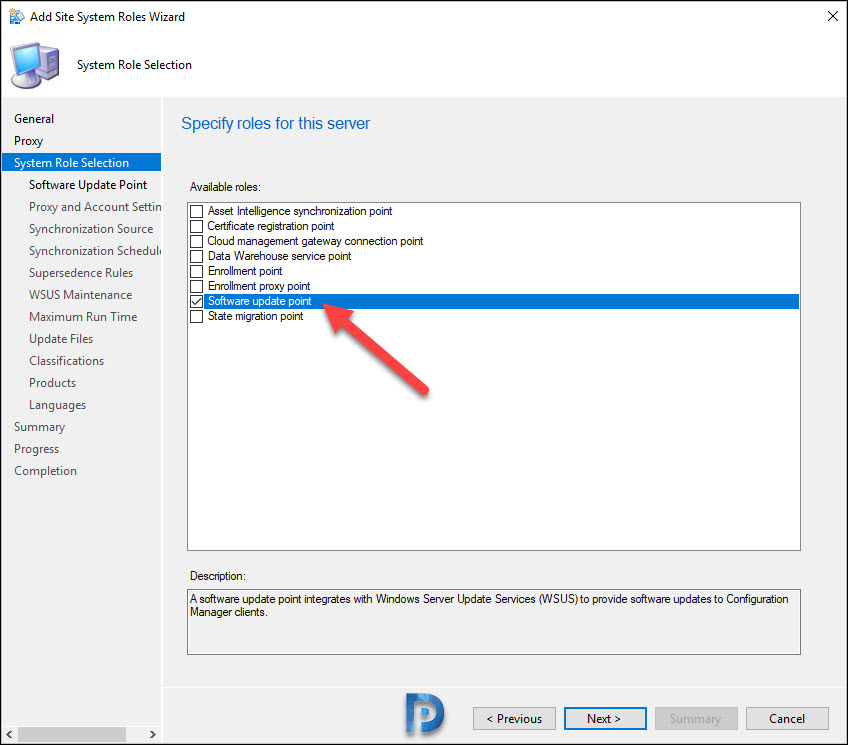This screenshot has height=745, width=848.
Task: Check Certificate registration point
Action: (197, 226)
